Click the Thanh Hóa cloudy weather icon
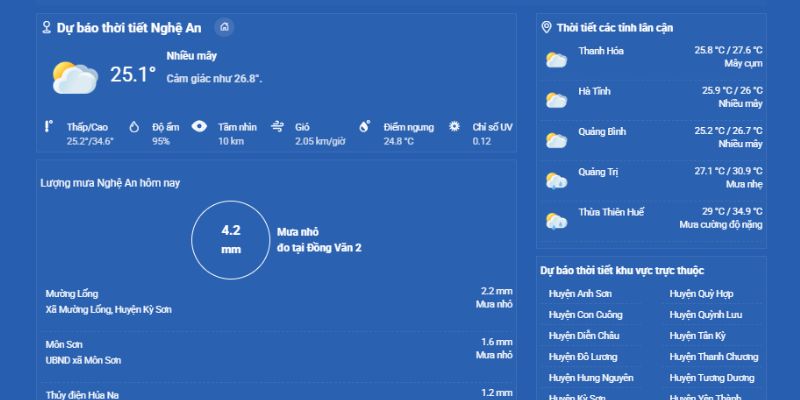The height and width of the screenshot is (400, 800). coord(556,60)
